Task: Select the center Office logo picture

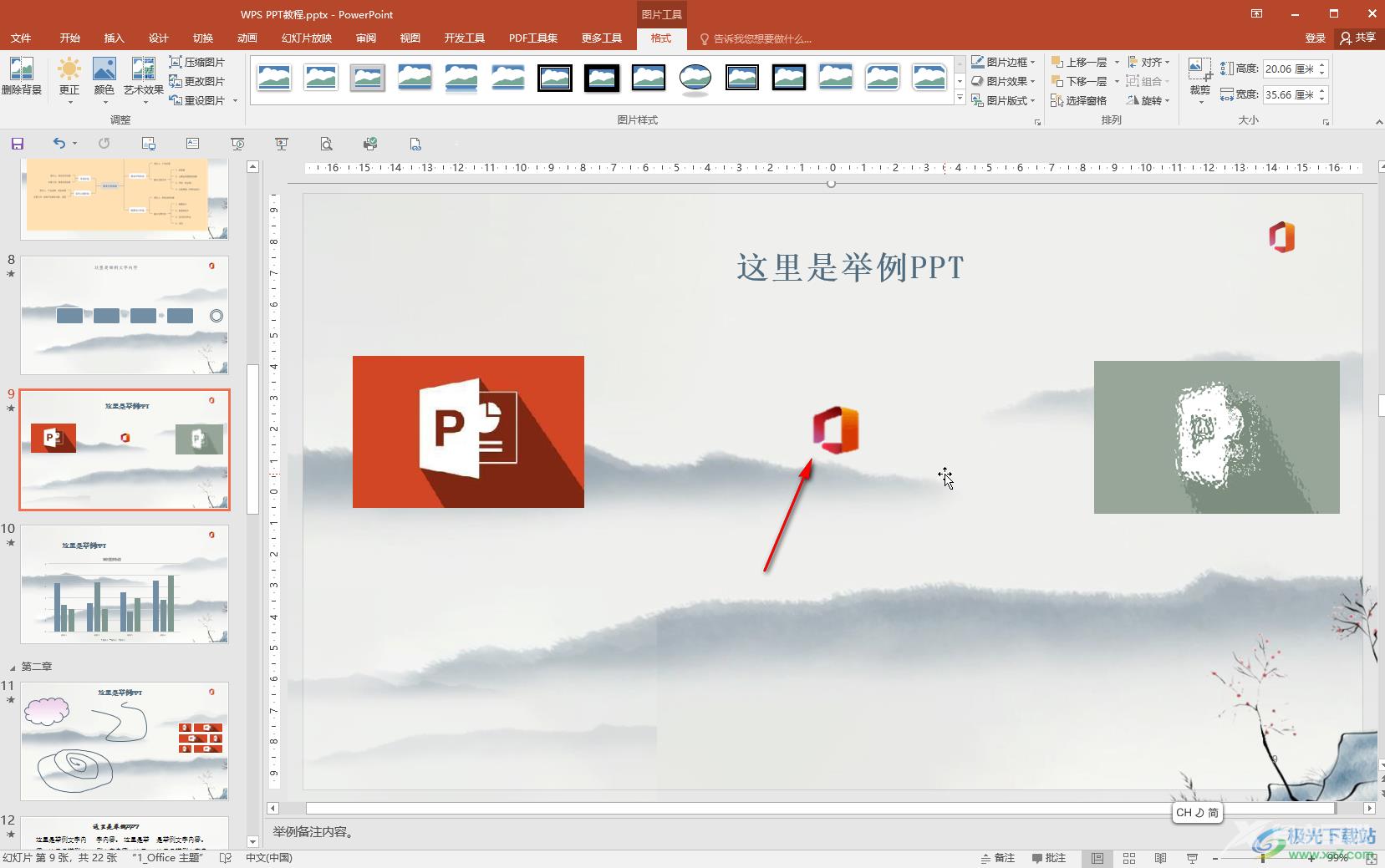Action: point(836,430)
